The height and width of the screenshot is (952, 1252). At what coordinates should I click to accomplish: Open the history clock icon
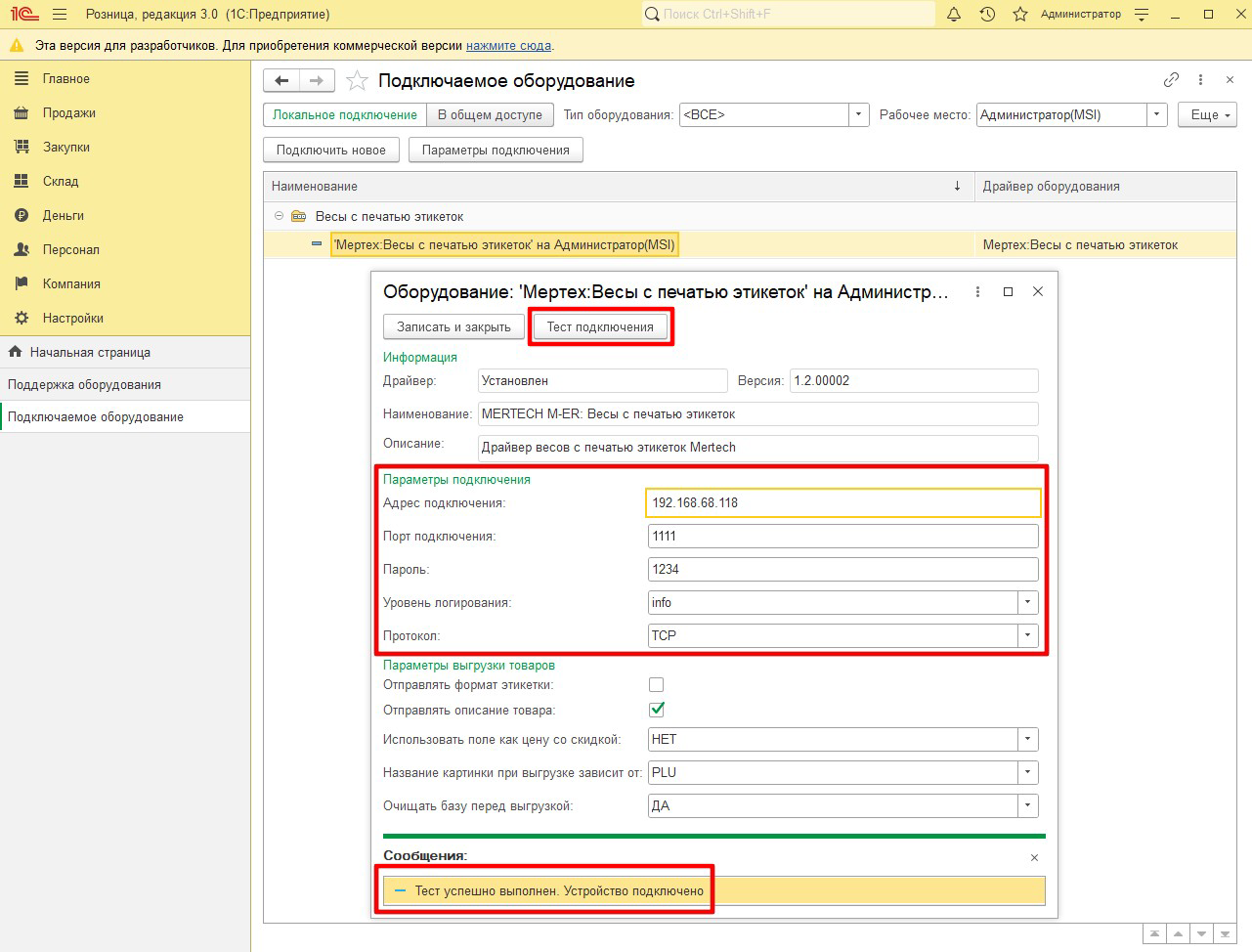pos(987,15)
